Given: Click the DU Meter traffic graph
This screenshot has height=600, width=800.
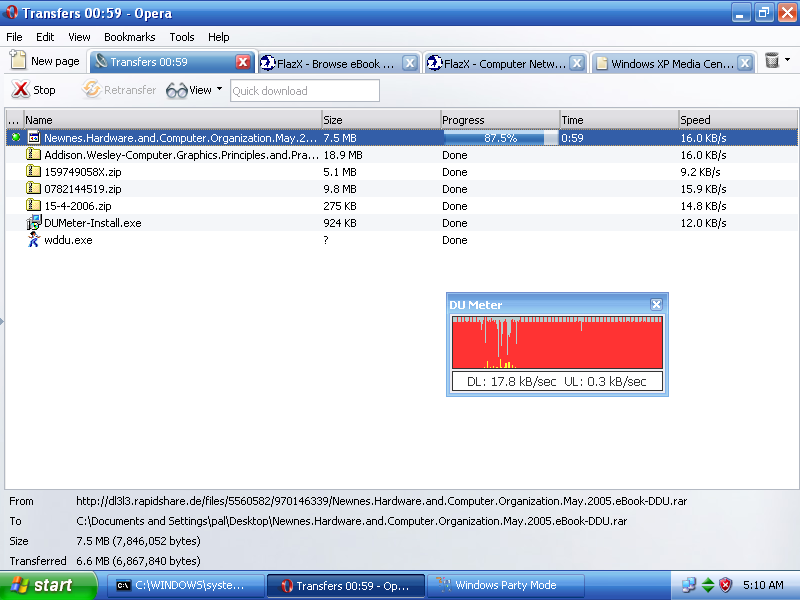Looking at the screenshot, I should click(x=557, y=342).
